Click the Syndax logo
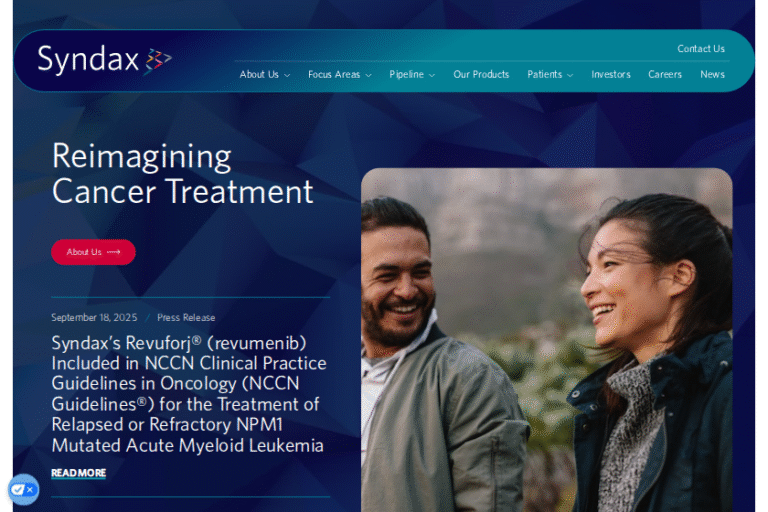 [x=104, y=59]
